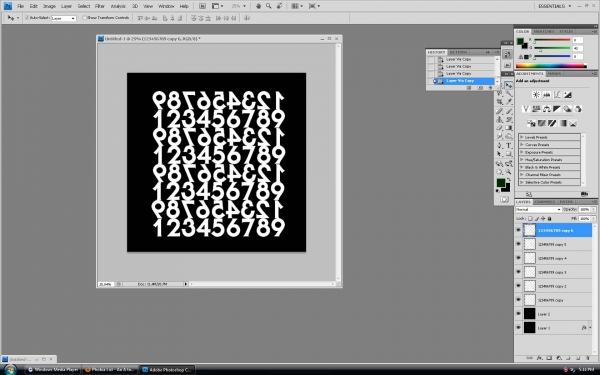Select the 'copy 2' layer name
The height and width of the screenshot is (375, 600).
tap(552, 286)
